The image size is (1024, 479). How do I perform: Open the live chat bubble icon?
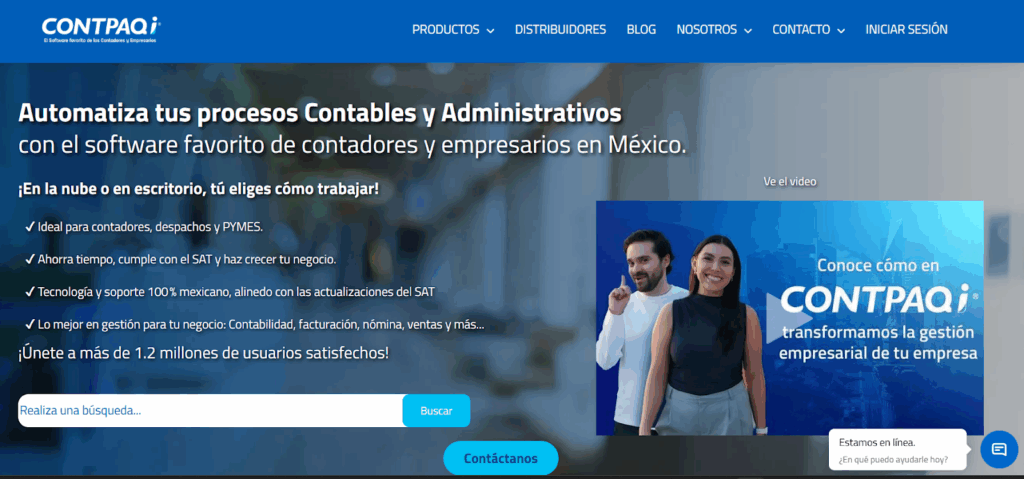(x=999, y=449)
